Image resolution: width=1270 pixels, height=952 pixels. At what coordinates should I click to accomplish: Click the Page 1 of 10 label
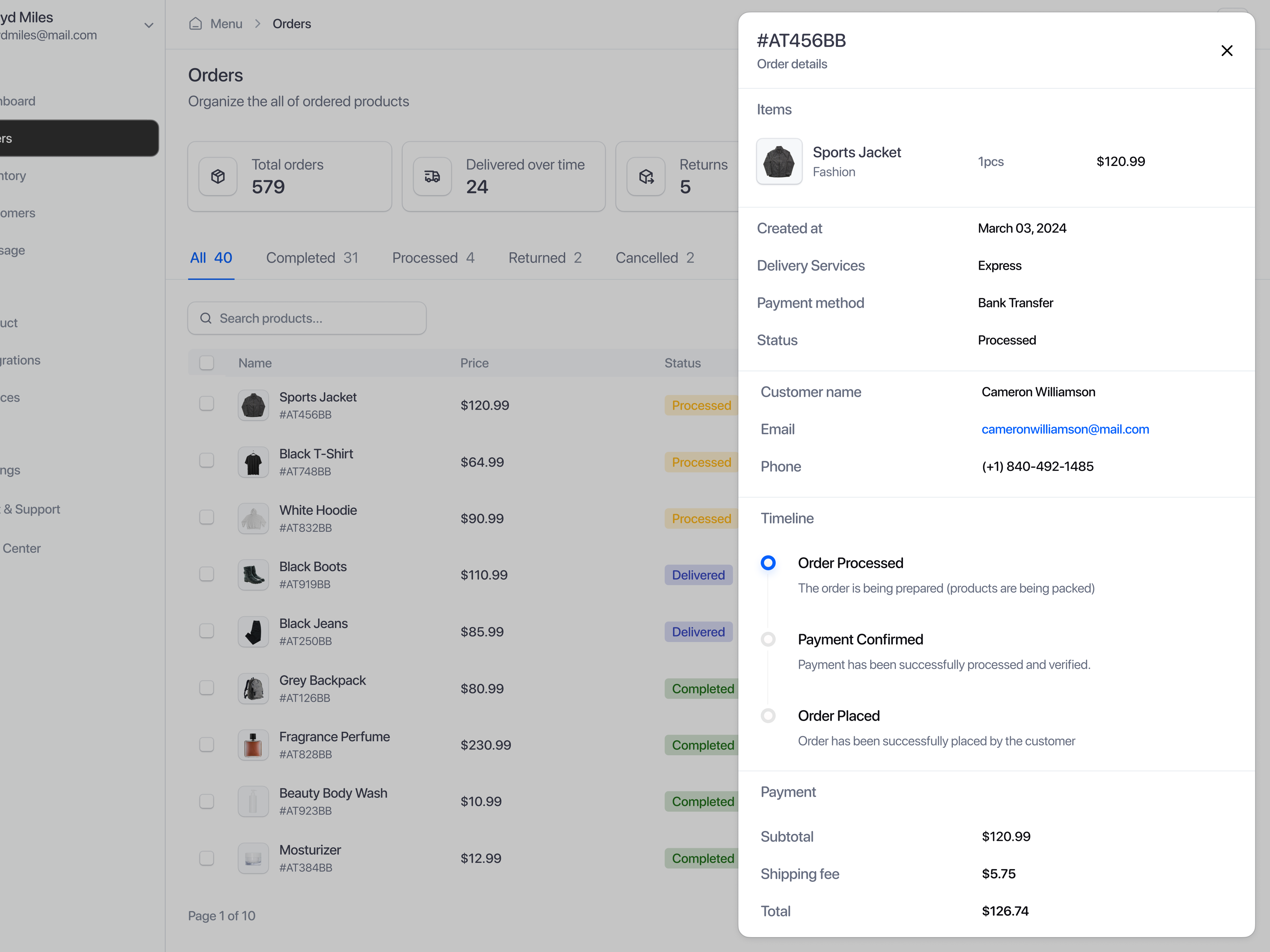tap(222, 915)
